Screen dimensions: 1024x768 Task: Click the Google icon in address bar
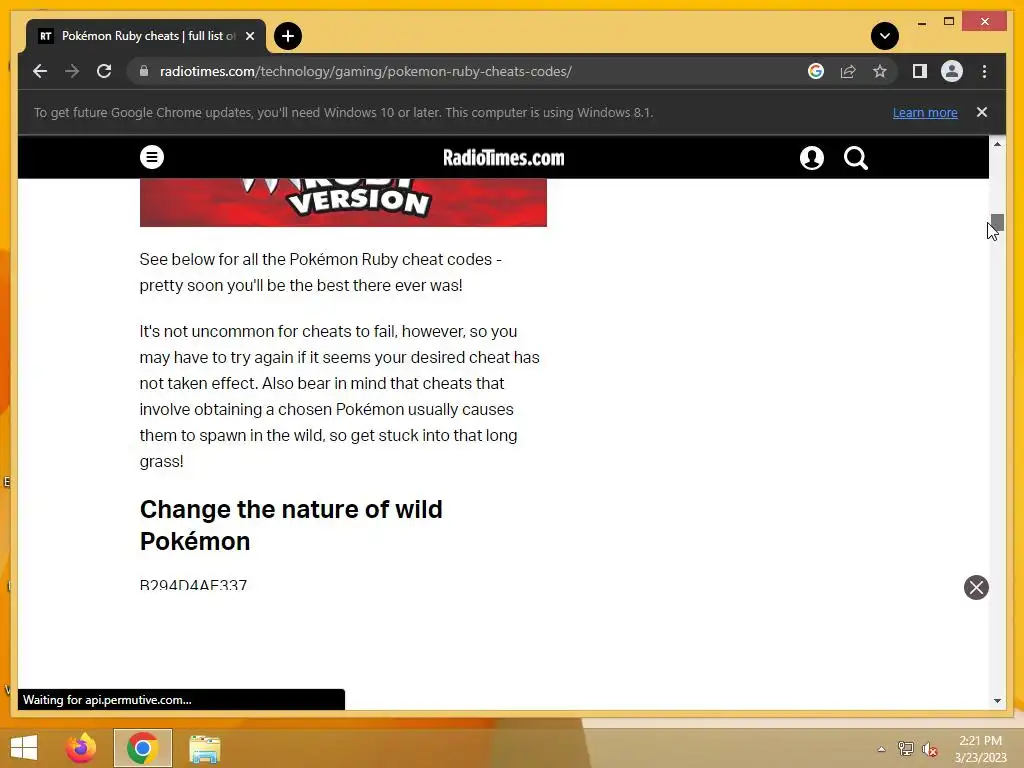(x=816, y=71)
